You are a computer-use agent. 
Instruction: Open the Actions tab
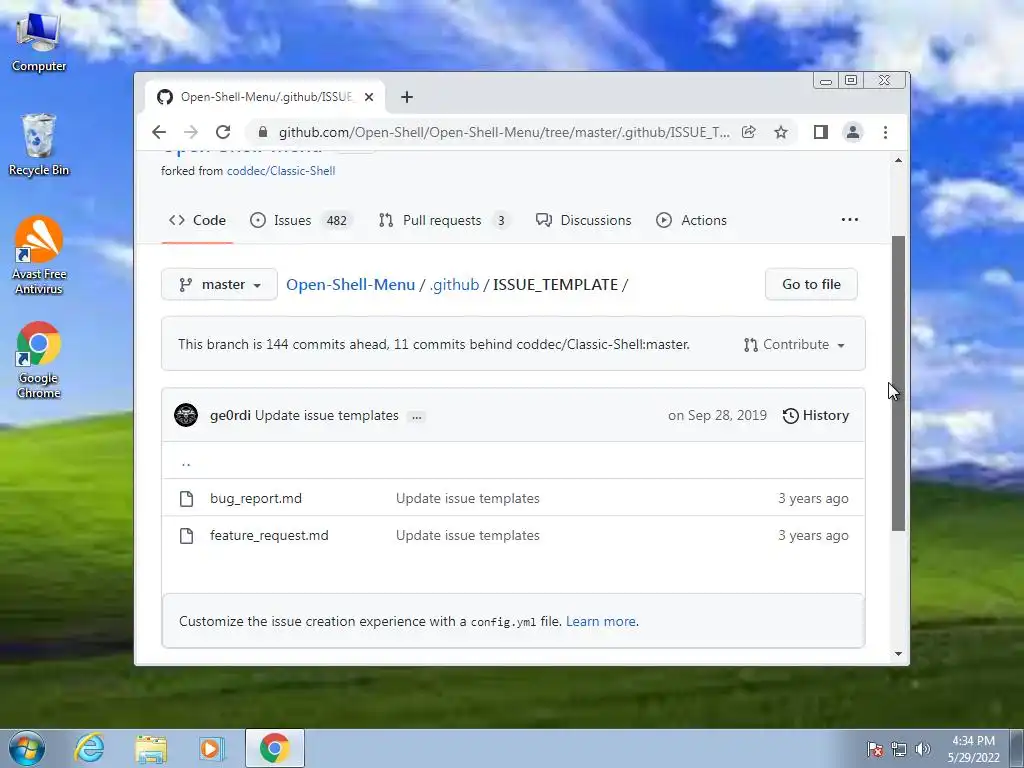tap(692, 221)
